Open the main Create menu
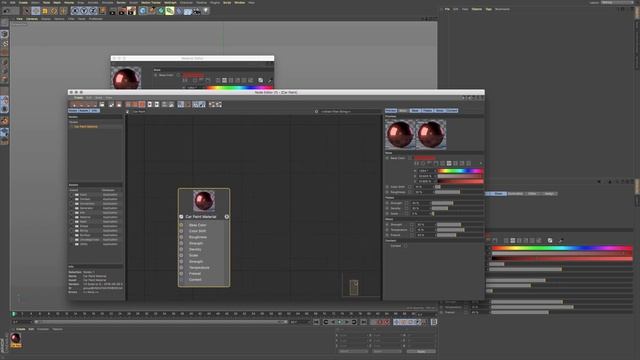This screenshot has height=360, width=640. pos(23,2)
